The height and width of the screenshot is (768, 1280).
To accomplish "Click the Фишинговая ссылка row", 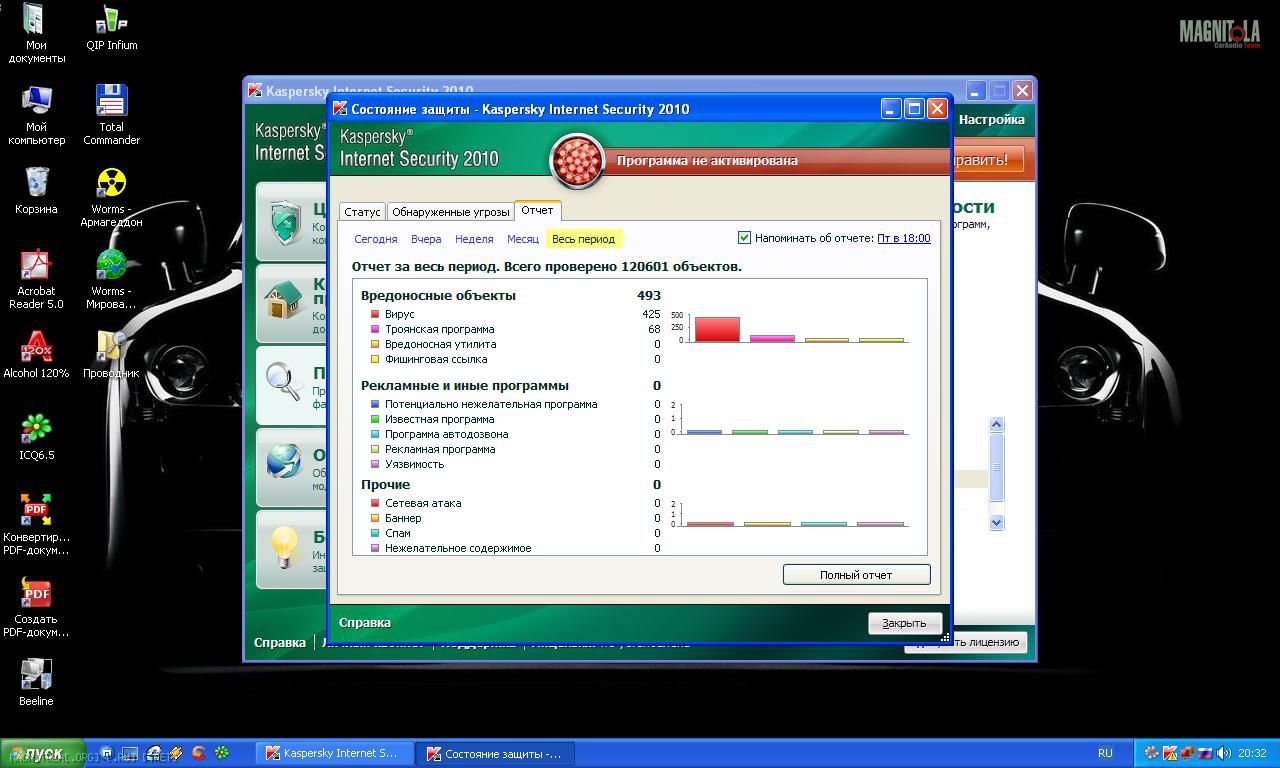I will [515, 359].
